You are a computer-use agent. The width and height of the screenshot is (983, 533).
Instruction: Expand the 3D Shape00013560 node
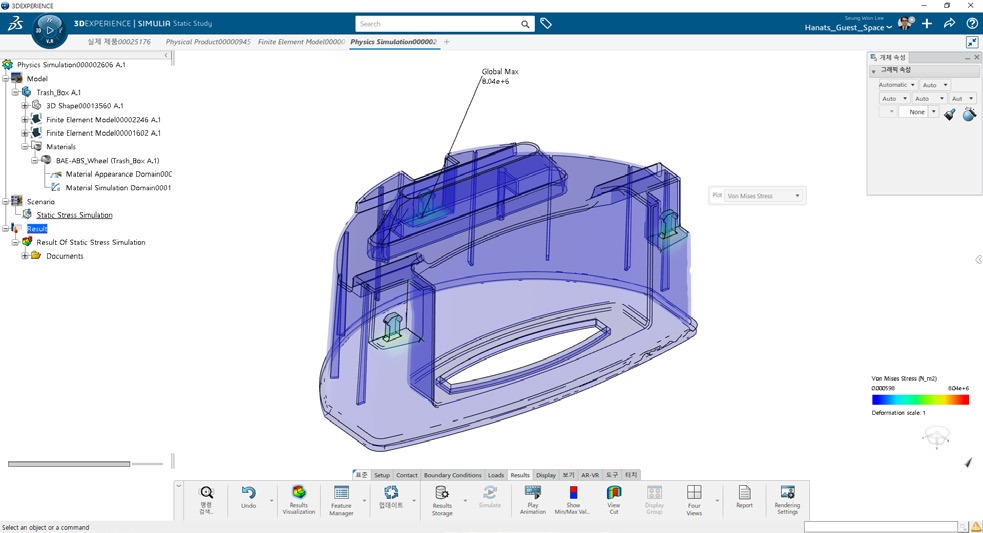tap(25, 105)
